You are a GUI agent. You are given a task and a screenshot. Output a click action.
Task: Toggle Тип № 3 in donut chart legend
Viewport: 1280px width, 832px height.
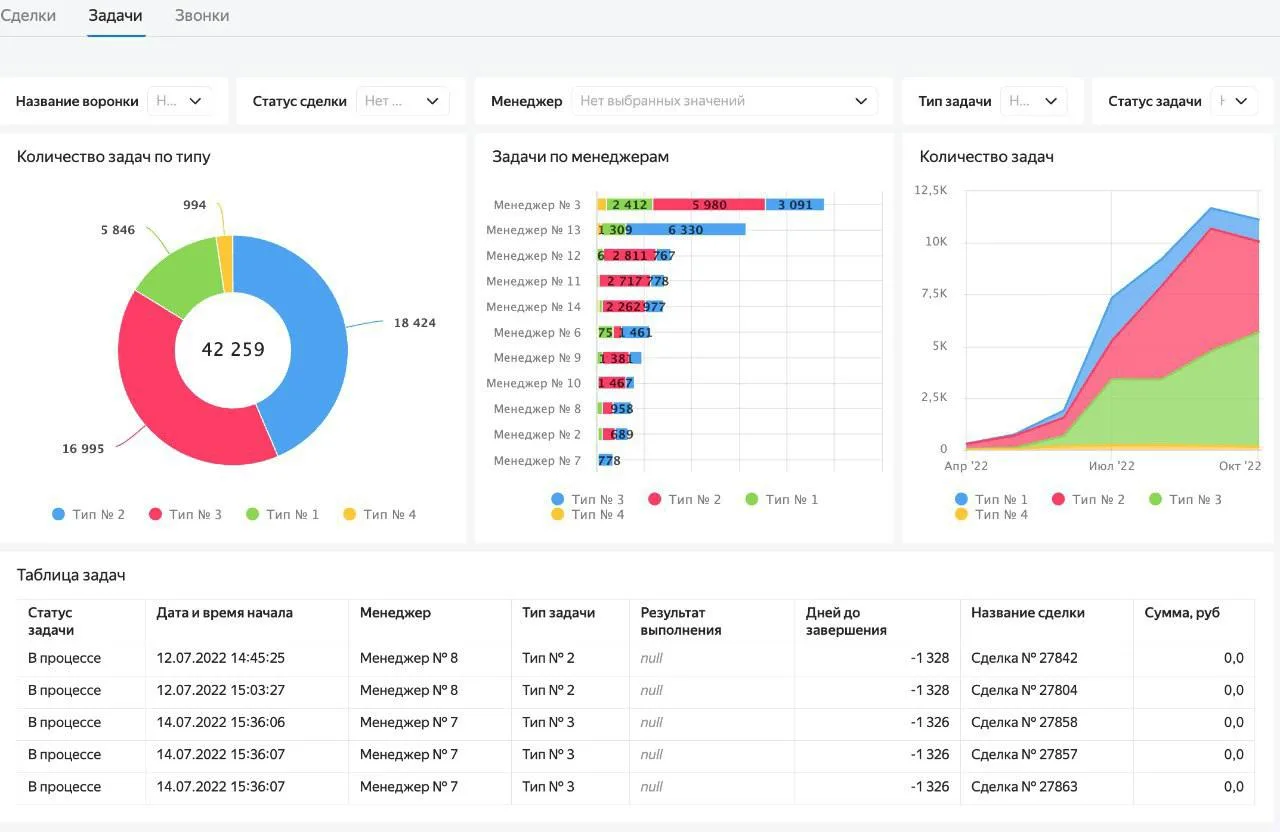pyautogui.click(x=185, y=514)
